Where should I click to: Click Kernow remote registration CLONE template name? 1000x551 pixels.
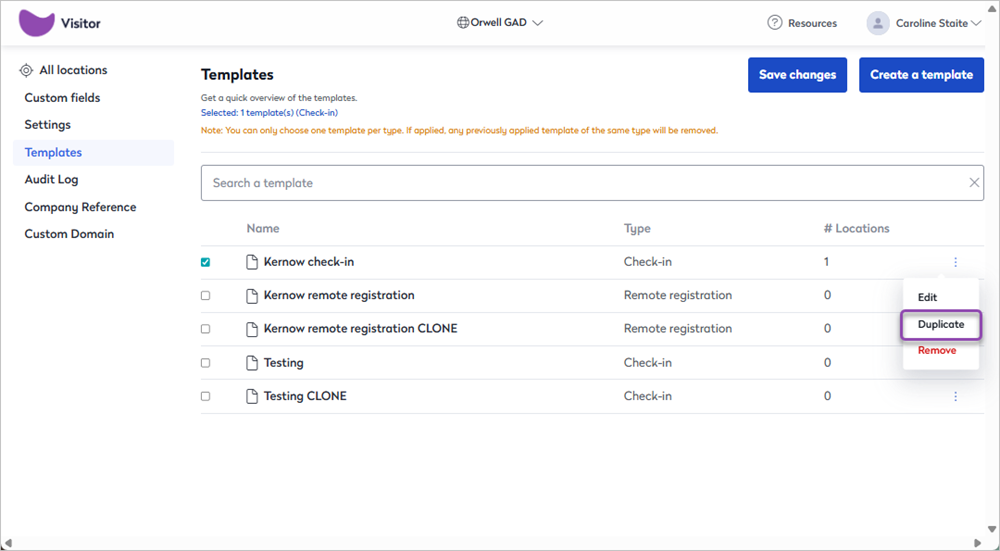coord(360,329)
